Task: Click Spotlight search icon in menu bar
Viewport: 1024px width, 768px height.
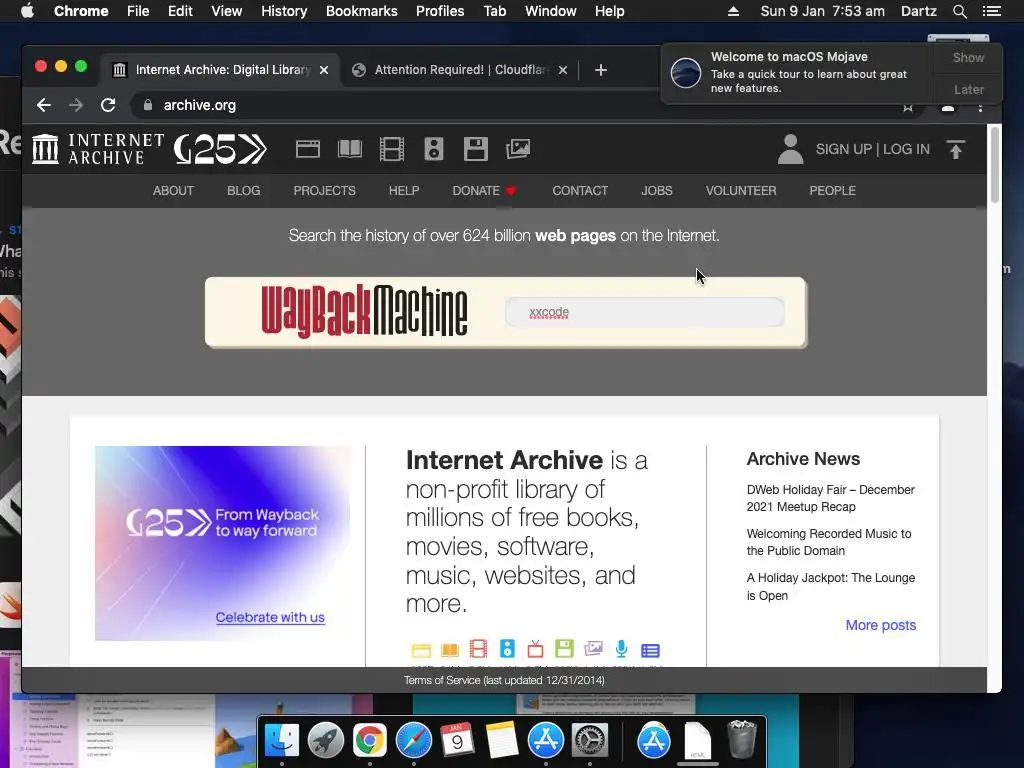Action: tap(959, 11)
